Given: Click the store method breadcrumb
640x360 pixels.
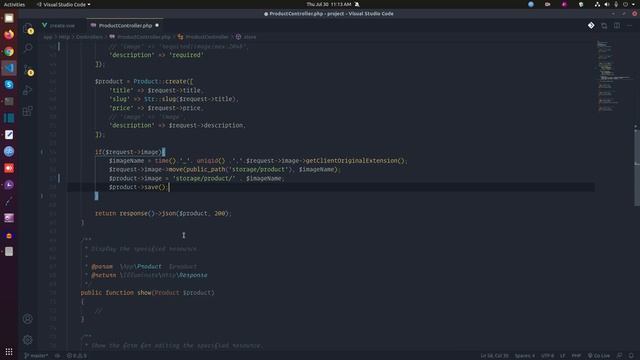Looking at the screenshot, I should pyautogui.click(x=246, y=37).
